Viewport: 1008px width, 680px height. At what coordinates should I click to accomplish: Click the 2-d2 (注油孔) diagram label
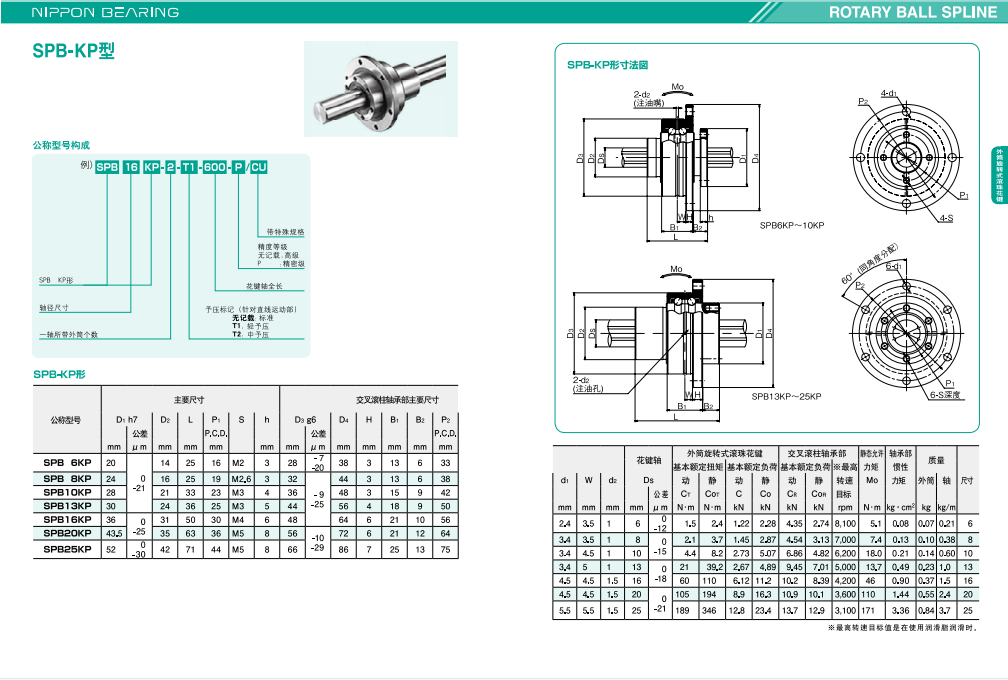pos(588,384)
